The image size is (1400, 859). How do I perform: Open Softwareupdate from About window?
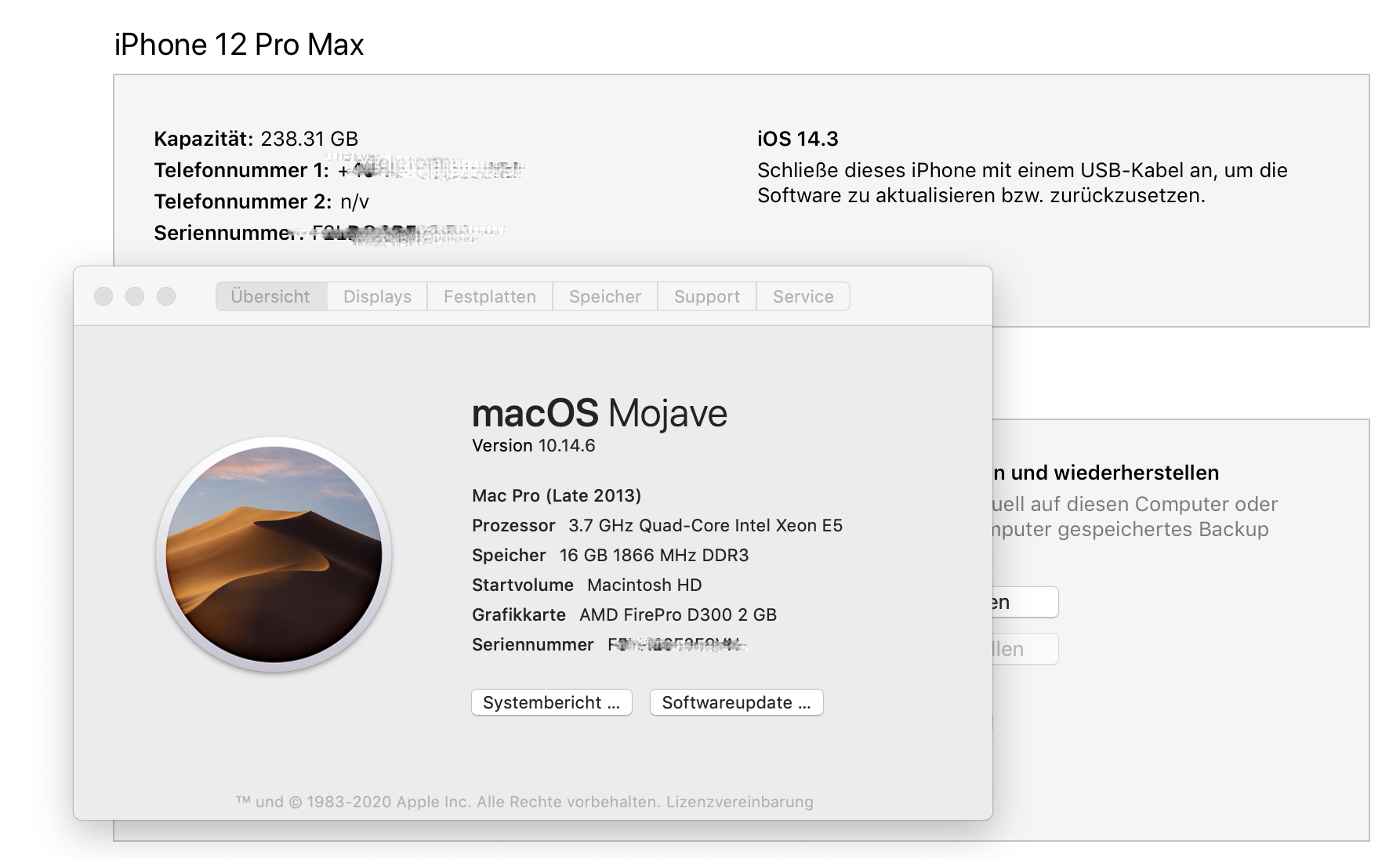click(x=737, y=702)
